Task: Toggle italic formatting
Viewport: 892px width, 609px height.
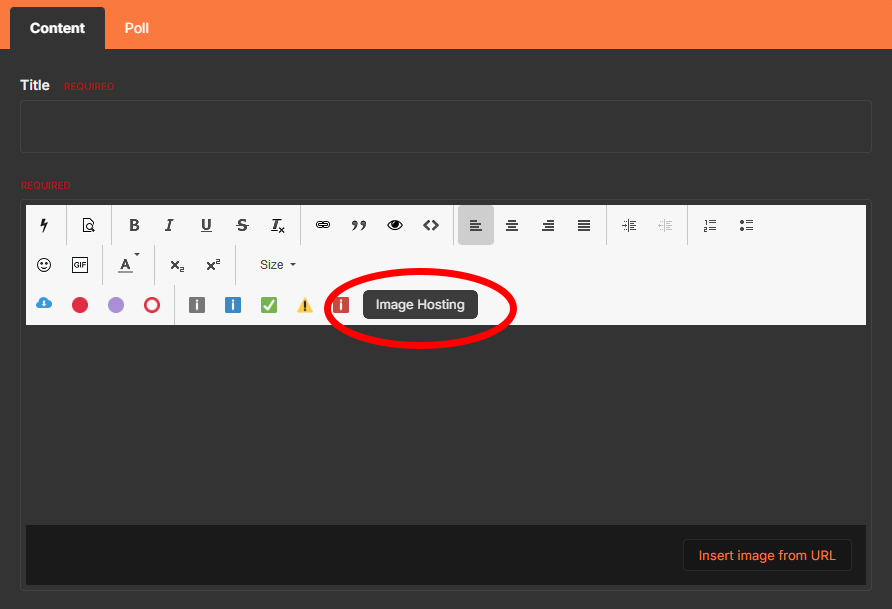Action: click(170, 225)
